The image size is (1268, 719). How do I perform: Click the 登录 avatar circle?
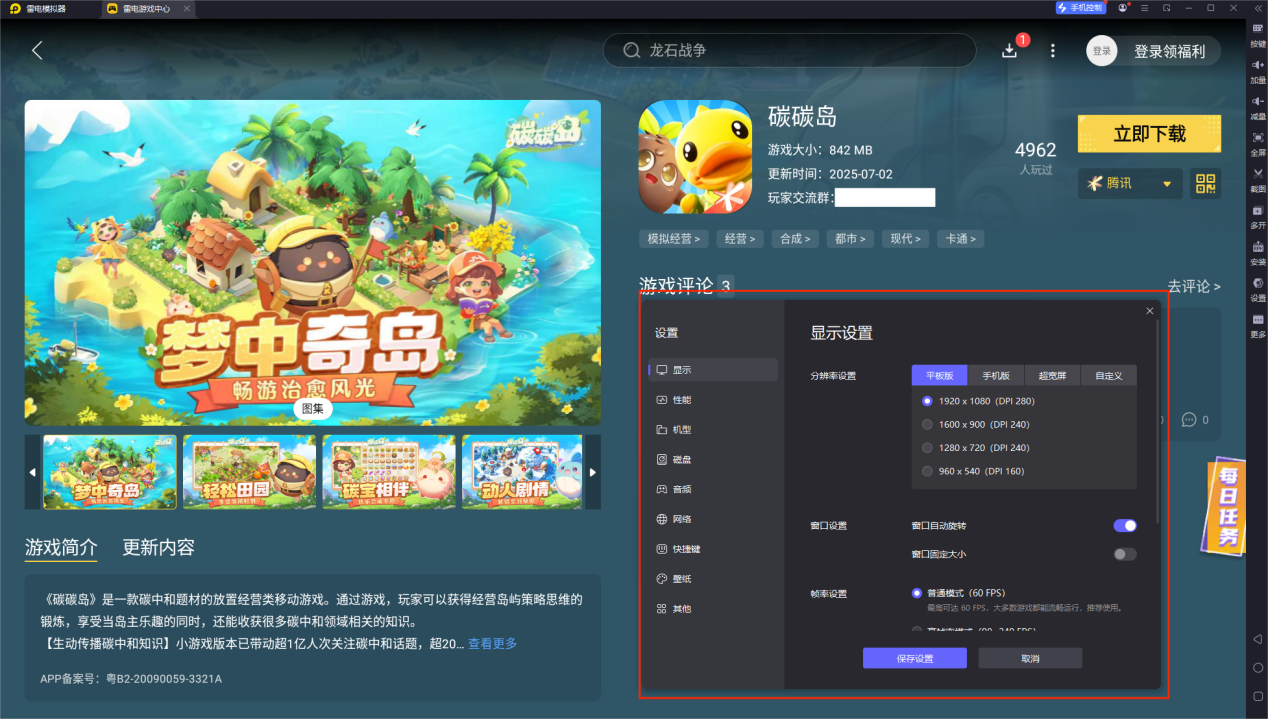coord(1102,51)
